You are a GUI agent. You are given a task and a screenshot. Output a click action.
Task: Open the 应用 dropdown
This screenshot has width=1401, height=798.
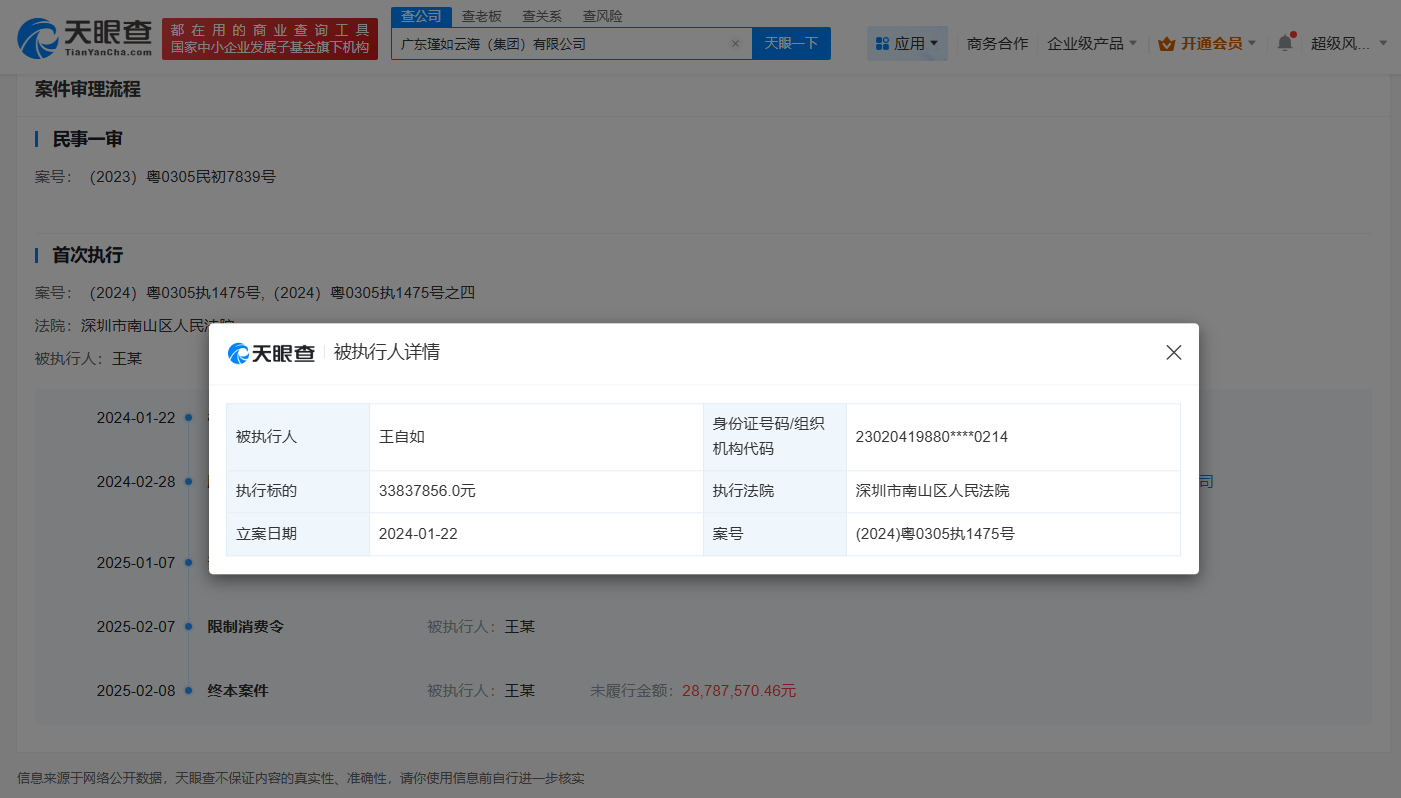click(x=907, y=43)
